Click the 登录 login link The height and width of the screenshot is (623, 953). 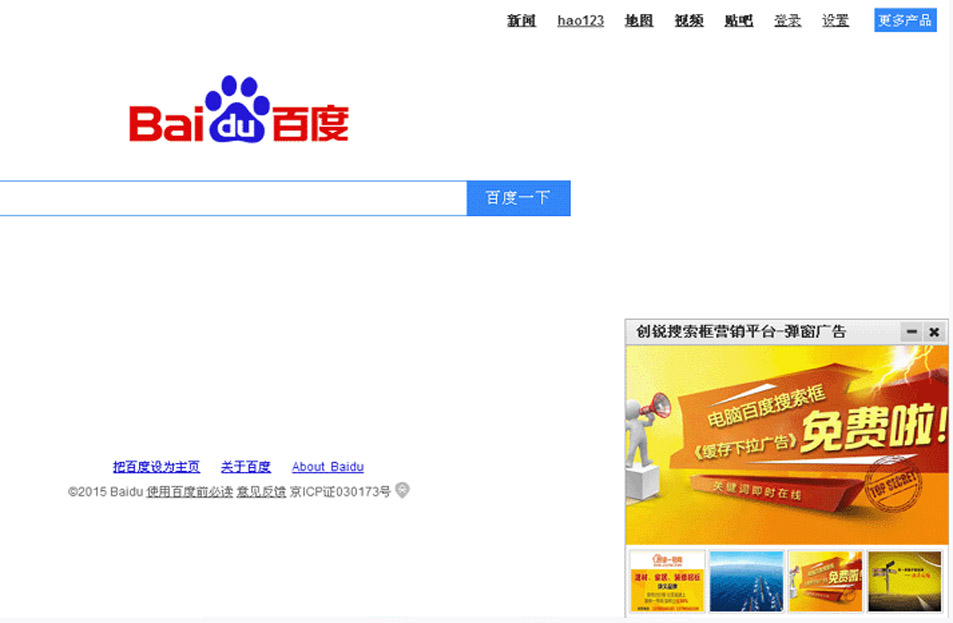(x=787, y=21)
